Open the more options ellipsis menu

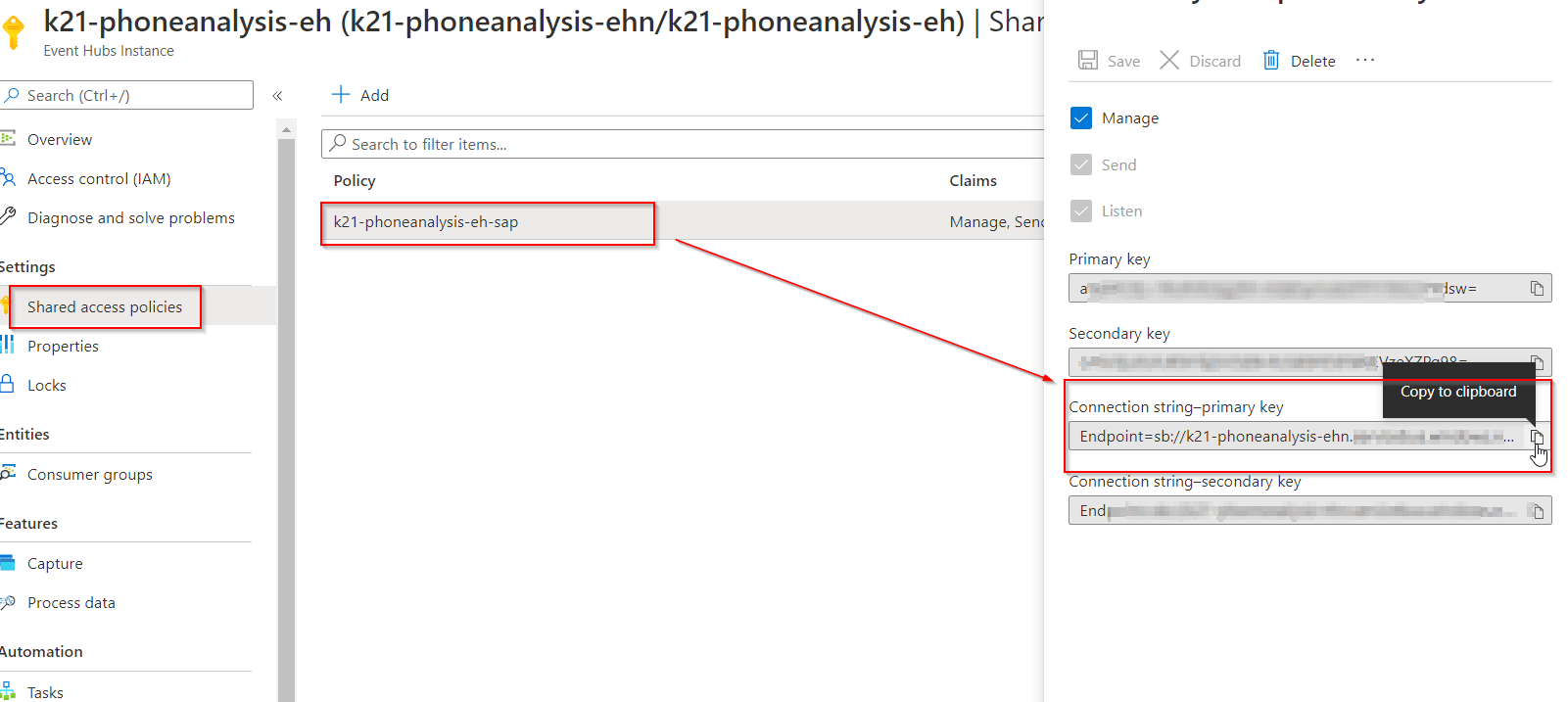1365,61
